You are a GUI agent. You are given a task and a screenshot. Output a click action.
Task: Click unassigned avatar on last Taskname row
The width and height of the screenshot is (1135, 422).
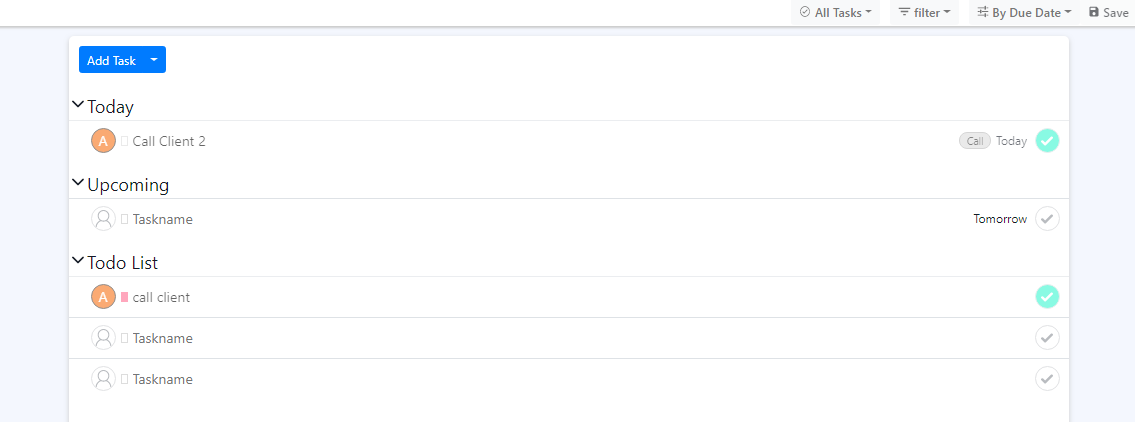pyautogui.click(x=103, y=379)
